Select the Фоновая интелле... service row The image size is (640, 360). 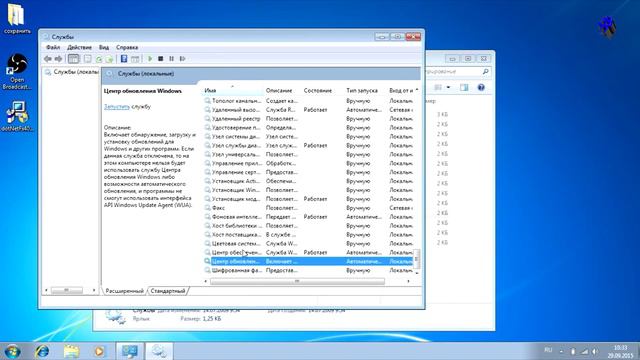308,217
